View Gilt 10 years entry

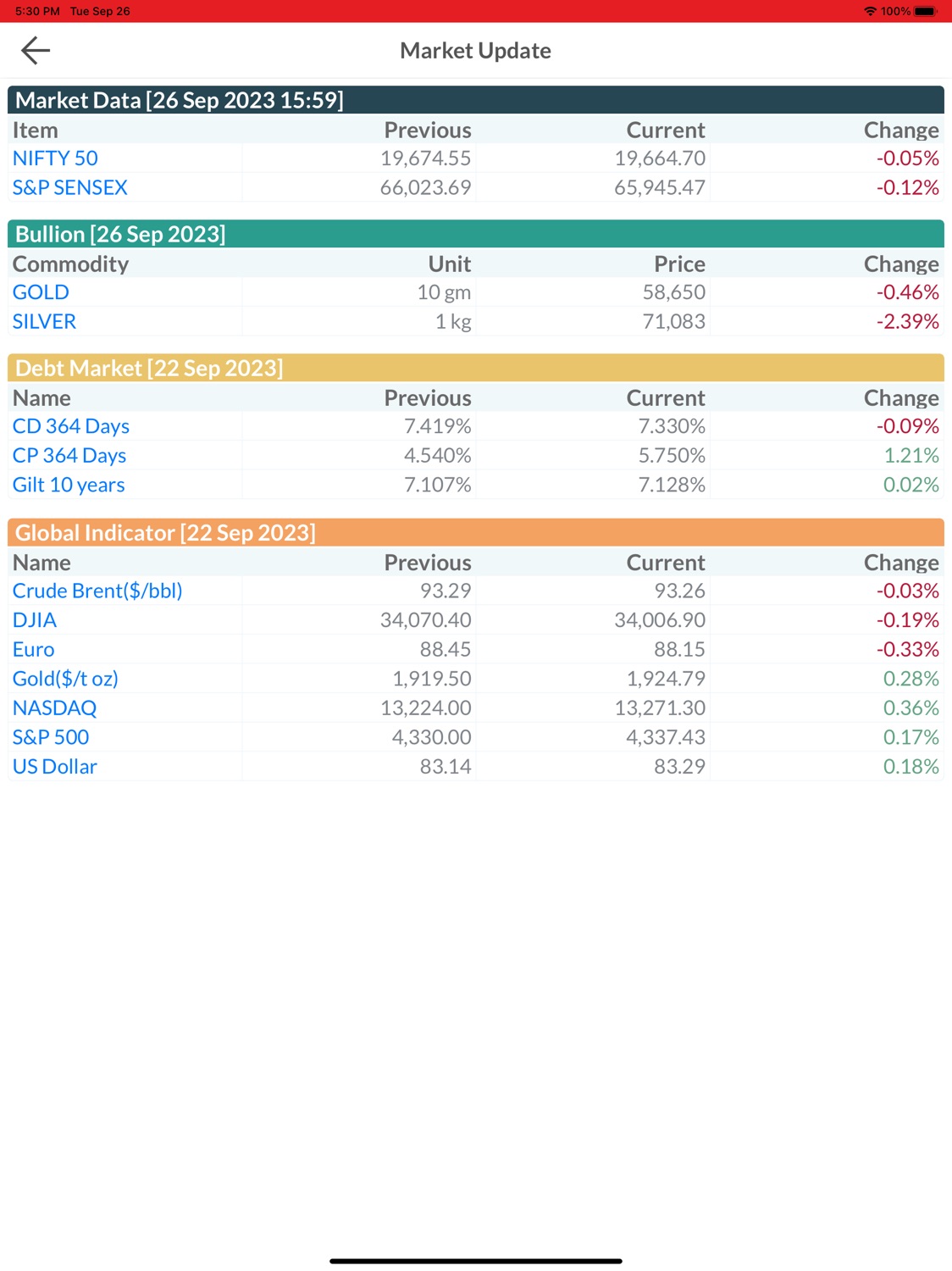point(69,485)
